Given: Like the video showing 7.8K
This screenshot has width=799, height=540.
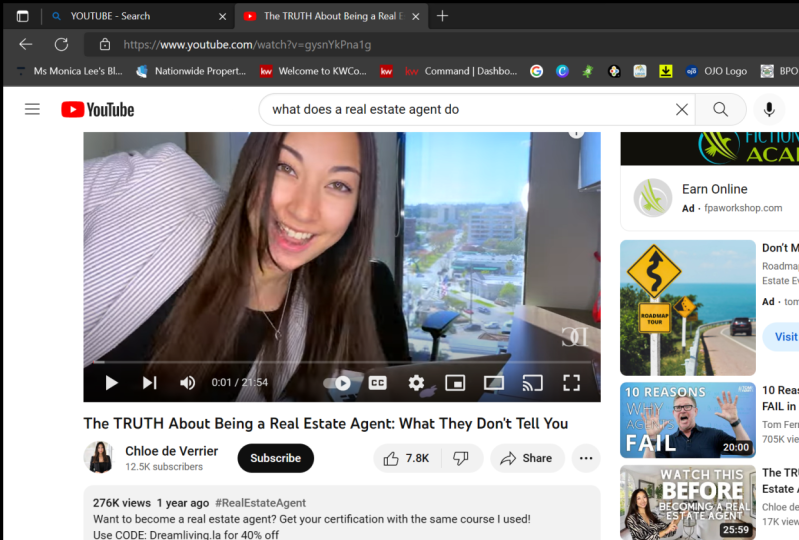Looking at the screenshot, I should (406, 458).
